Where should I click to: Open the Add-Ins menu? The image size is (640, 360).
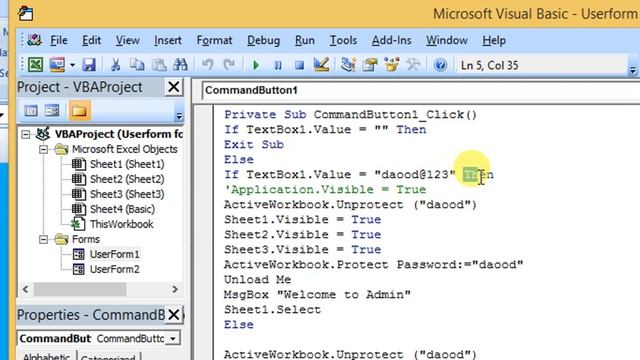391,40
